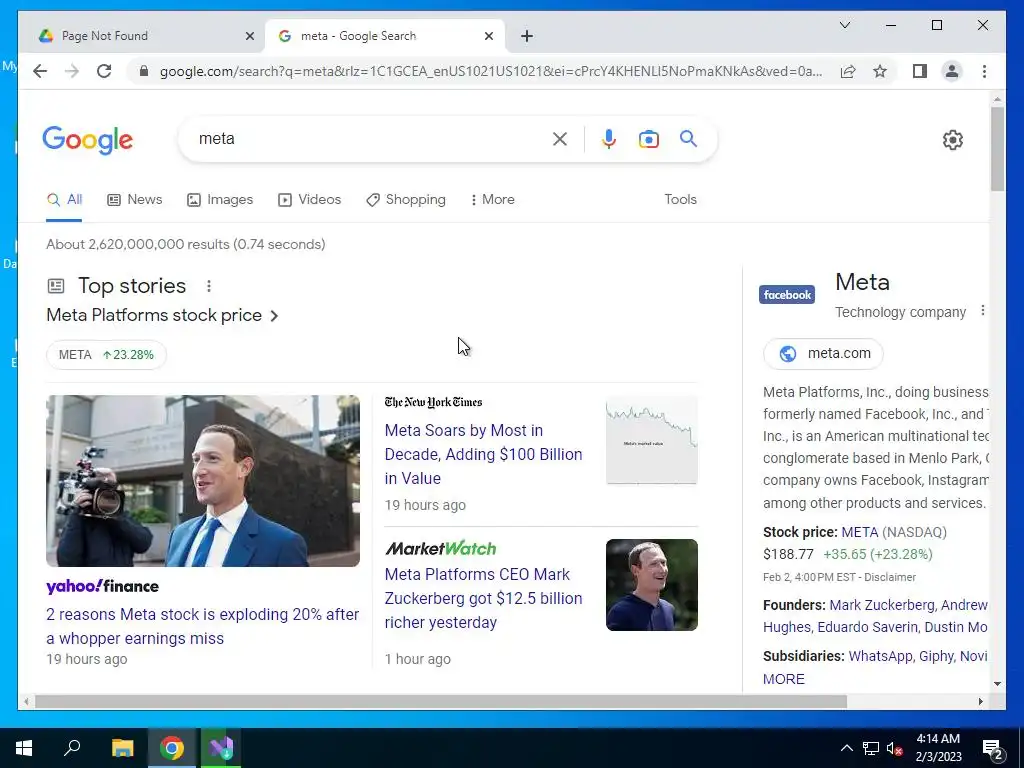This screenshot has width=1024, height=768.
Task: Click the vertical scrollbar thumb
Action: tap(997, 149)
